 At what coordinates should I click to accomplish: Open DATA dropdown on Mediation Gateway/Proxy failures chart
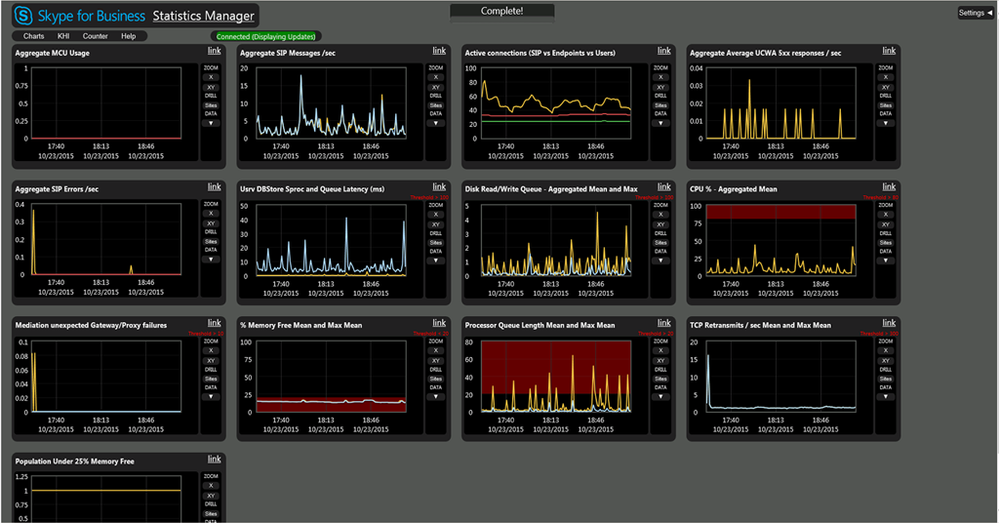coord(211,396)
